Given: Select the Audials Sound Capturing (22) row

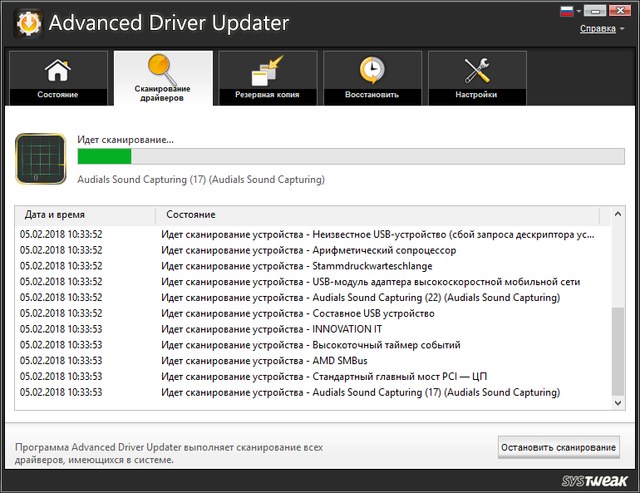Looking at the screenshot, I should tap(313, 298).
